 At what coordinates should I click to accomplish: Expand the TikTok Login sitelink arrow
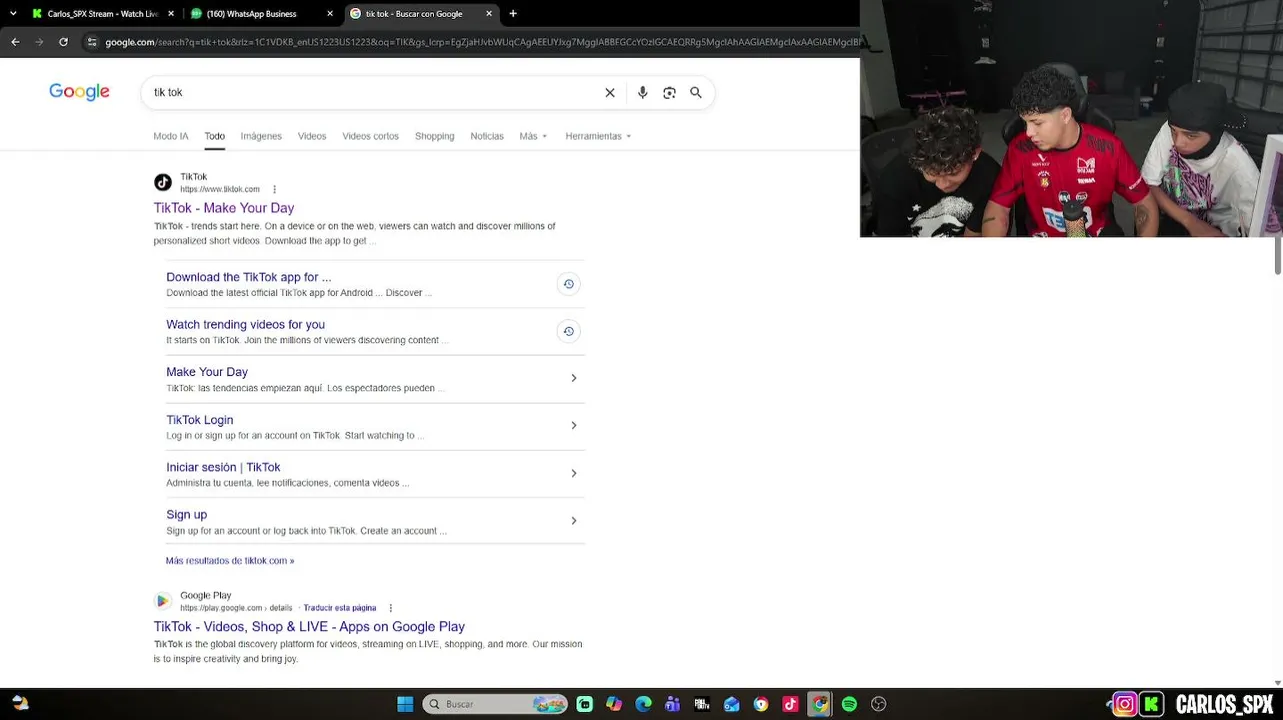[x=573, y=425]
